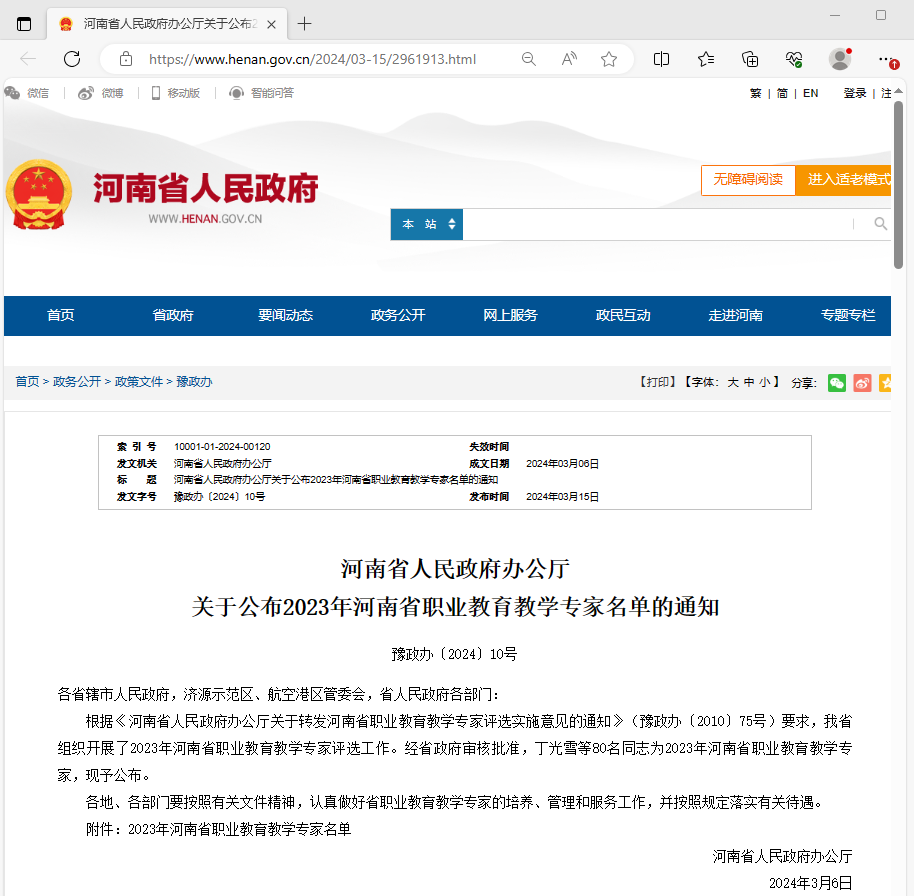This screenshot has width=914, height=896.
Task: Add this page to browser favorites
Action: [609, 59]
